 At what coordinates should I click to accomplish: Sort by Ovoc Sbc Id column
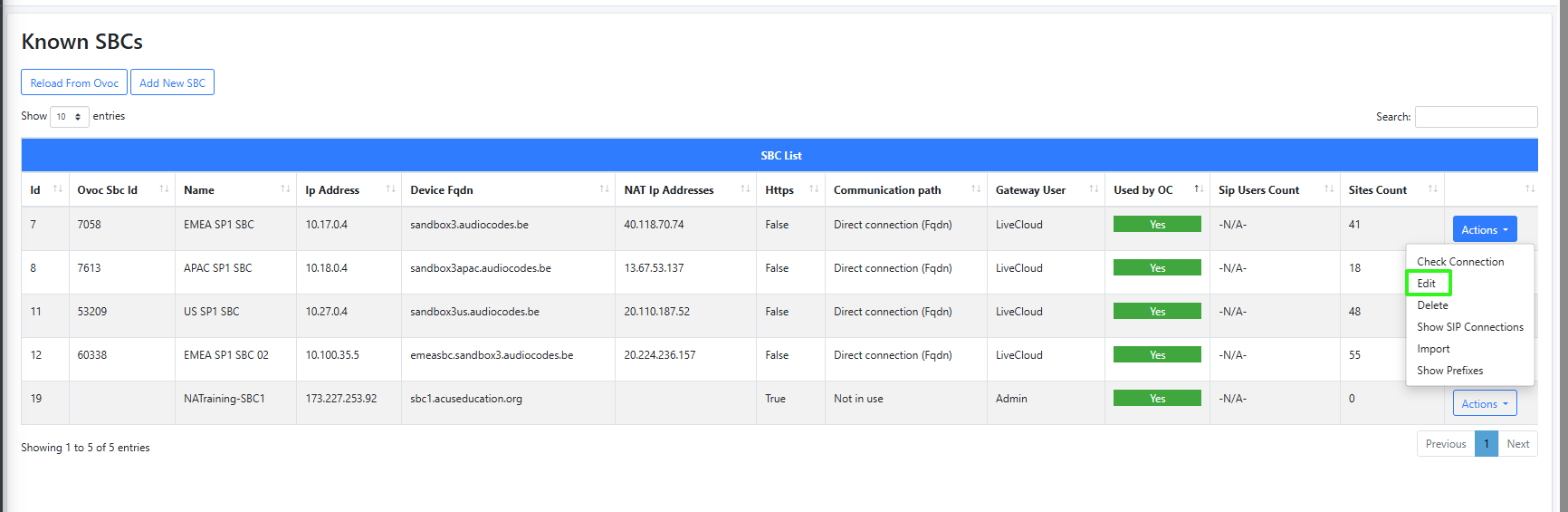coord(164,189)
